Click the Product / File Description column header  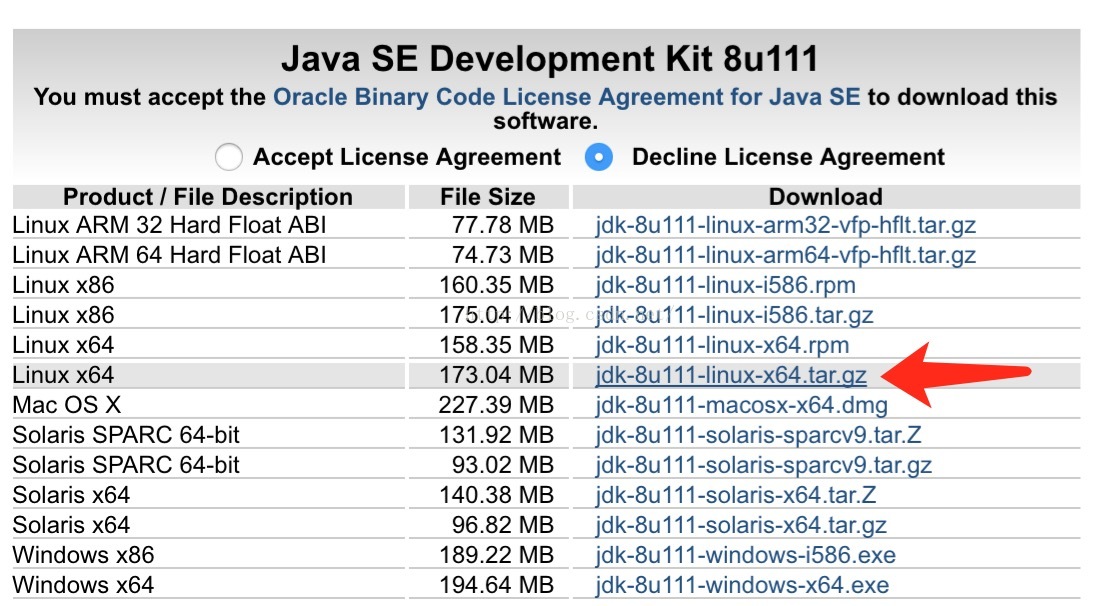point(207,197)
